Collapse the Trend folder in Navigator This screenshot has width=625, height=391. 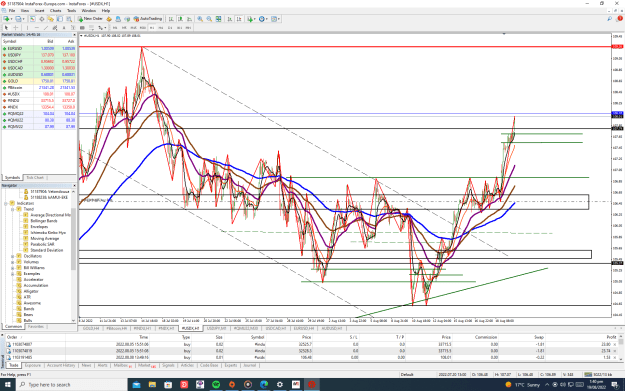12,209
